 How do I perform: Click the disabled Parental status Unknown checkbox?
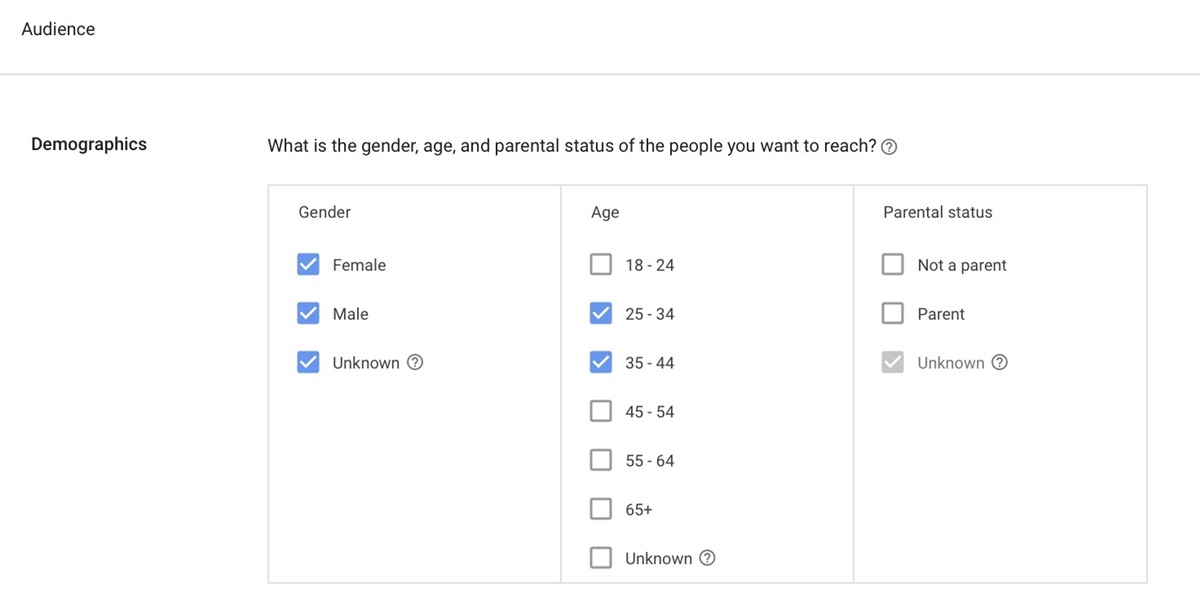[893, 363]
